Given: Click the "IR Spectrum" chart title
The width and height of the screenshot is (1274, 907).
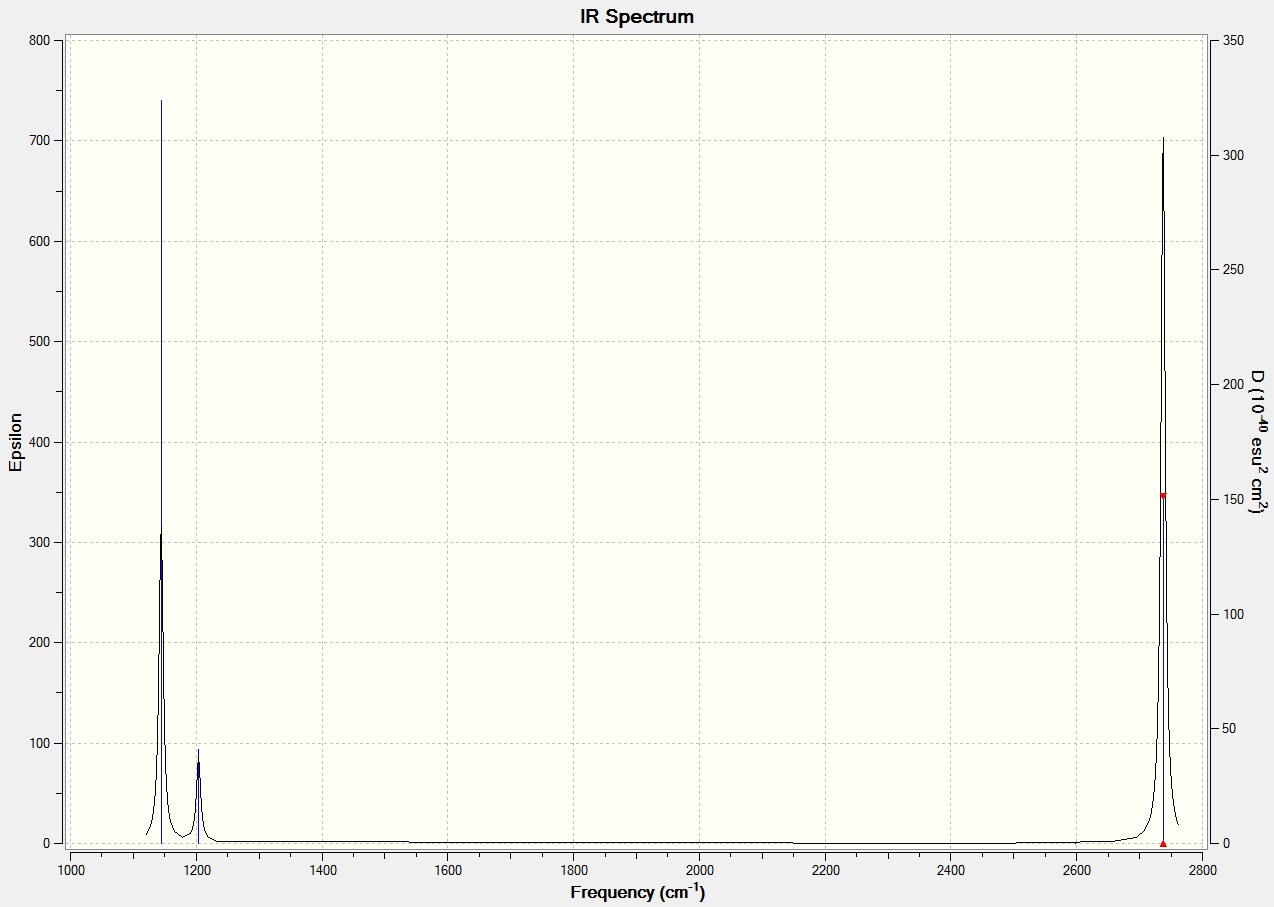Looking at the screenshot, I should click(x=637, y=17).
